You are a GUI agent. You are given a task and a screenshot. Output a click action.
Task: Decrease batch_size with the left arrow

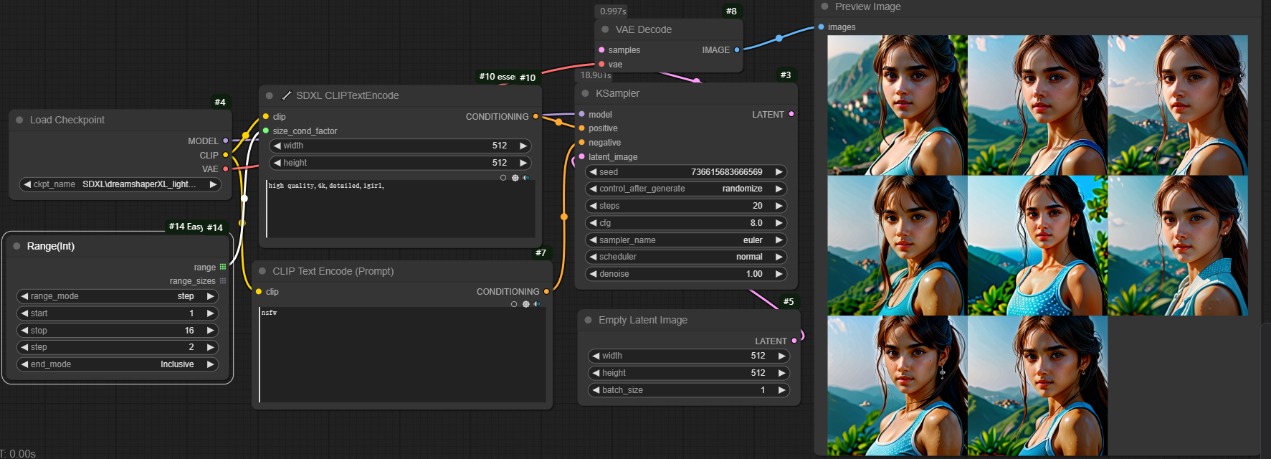(595, 390)
